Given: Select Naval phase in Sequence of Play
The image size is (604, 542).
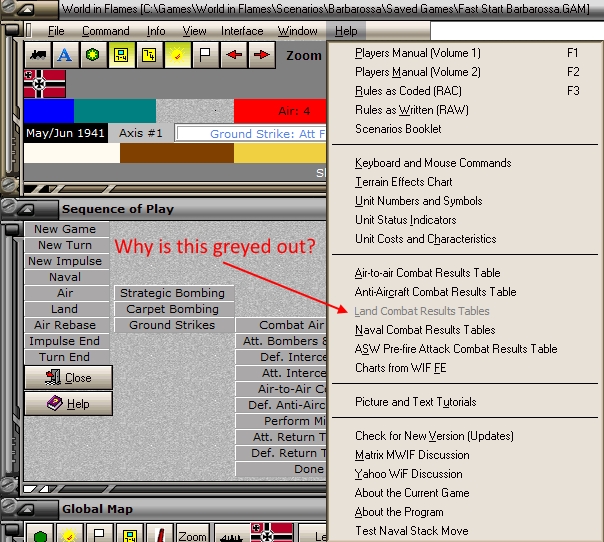Looking at the screenshot, I should pyautogui.click(x=67, y=277).
